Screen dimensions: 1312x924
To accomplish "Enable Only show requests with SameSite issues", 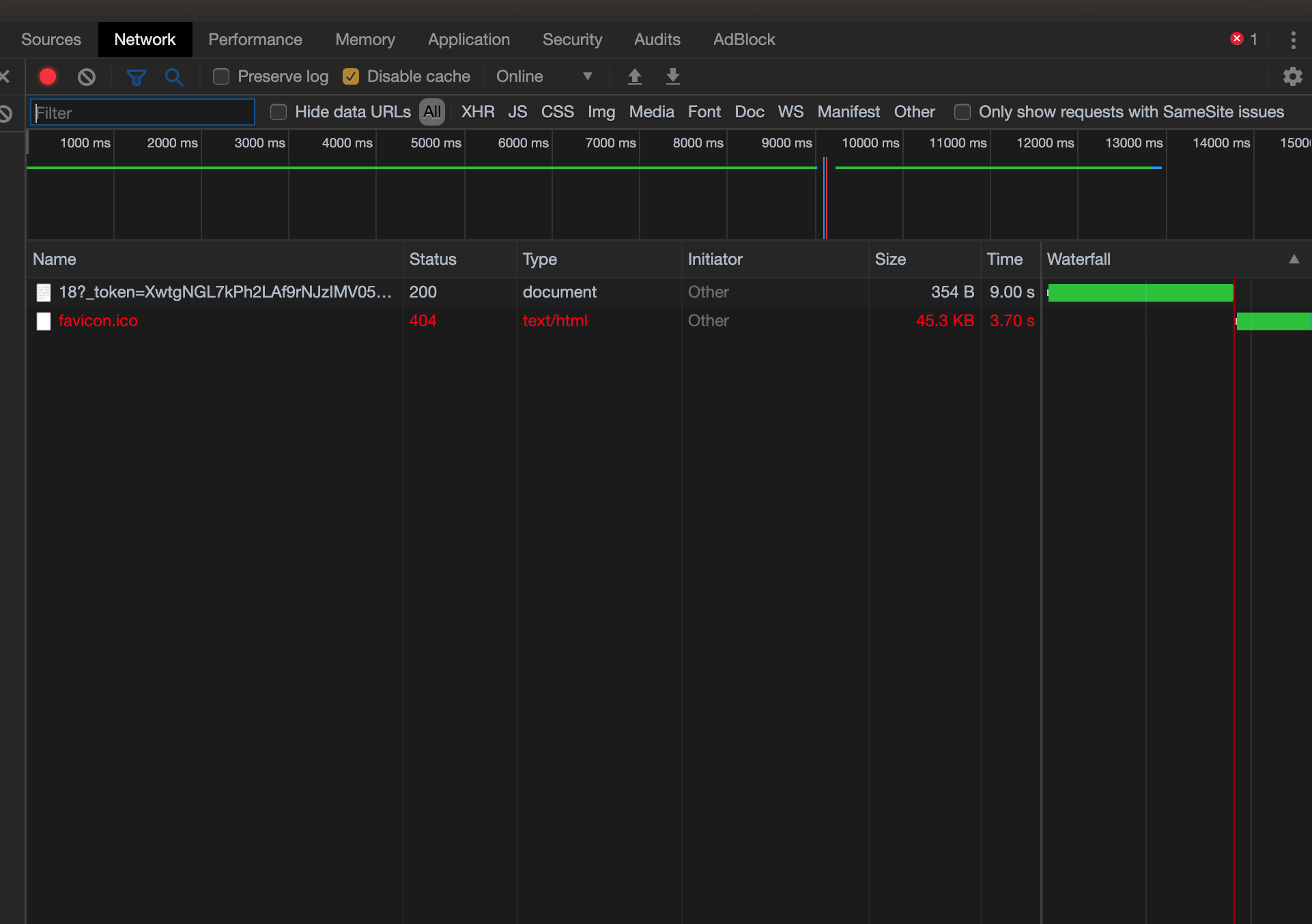I will (962, 112).
